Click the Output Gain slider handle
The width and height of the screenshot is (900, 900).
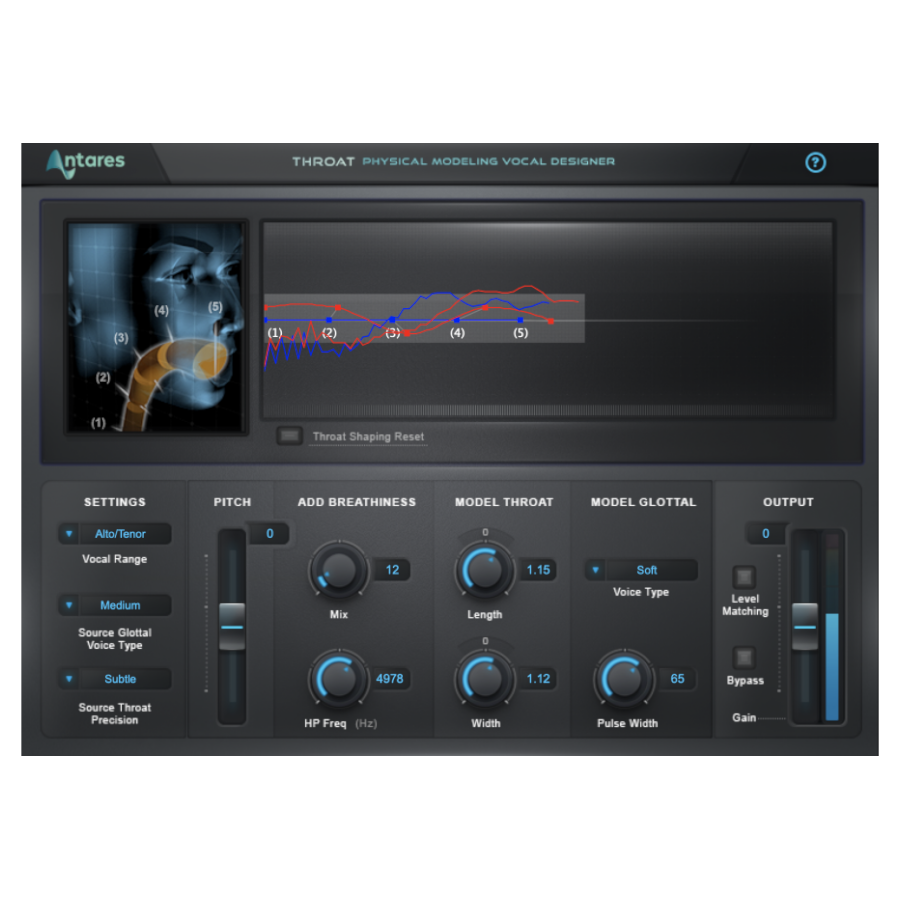(805, 626)
